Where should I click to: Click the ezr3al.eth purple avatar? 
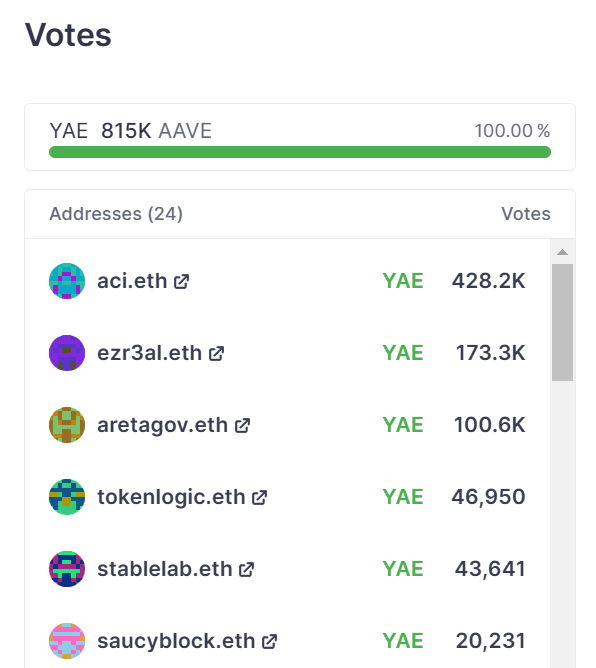[67, 353]
